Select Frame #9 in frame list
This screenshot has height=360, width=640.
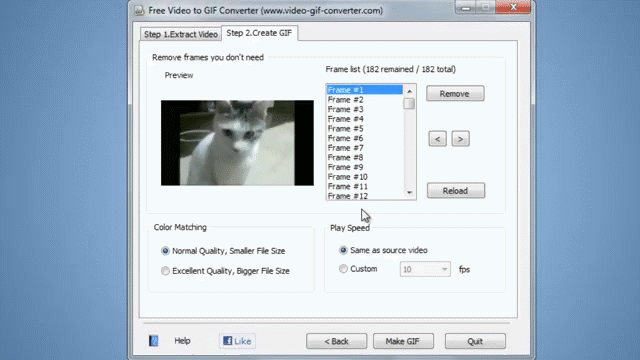click(365, 167)
